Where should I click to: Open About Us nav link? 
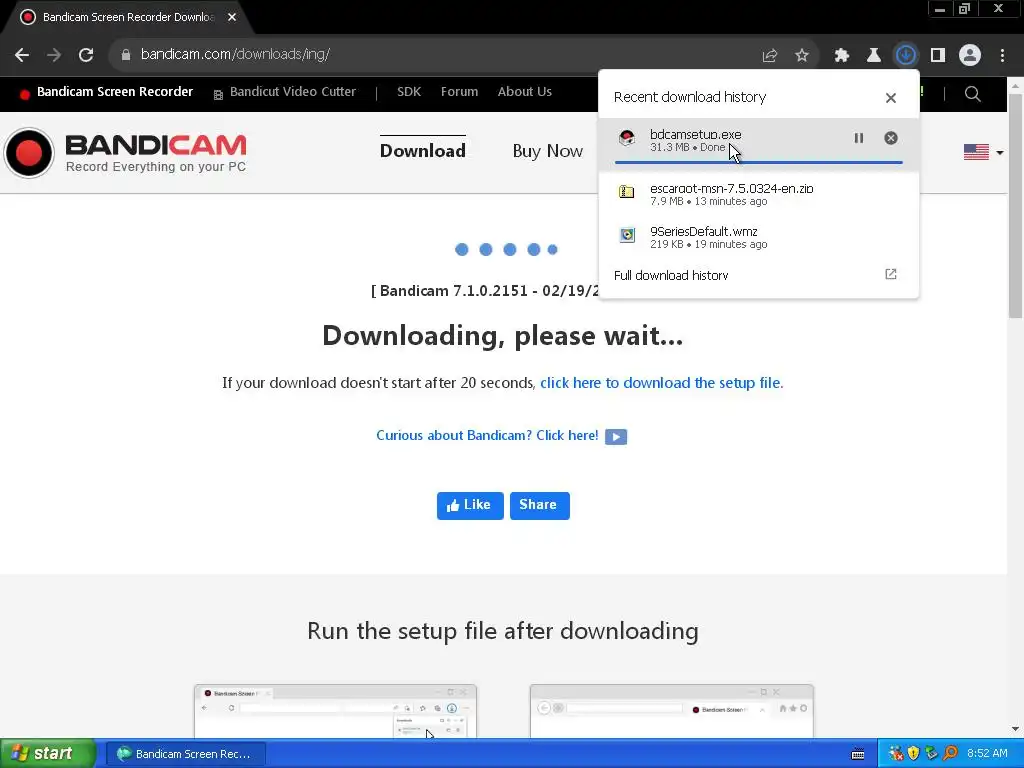pos(524,92)
